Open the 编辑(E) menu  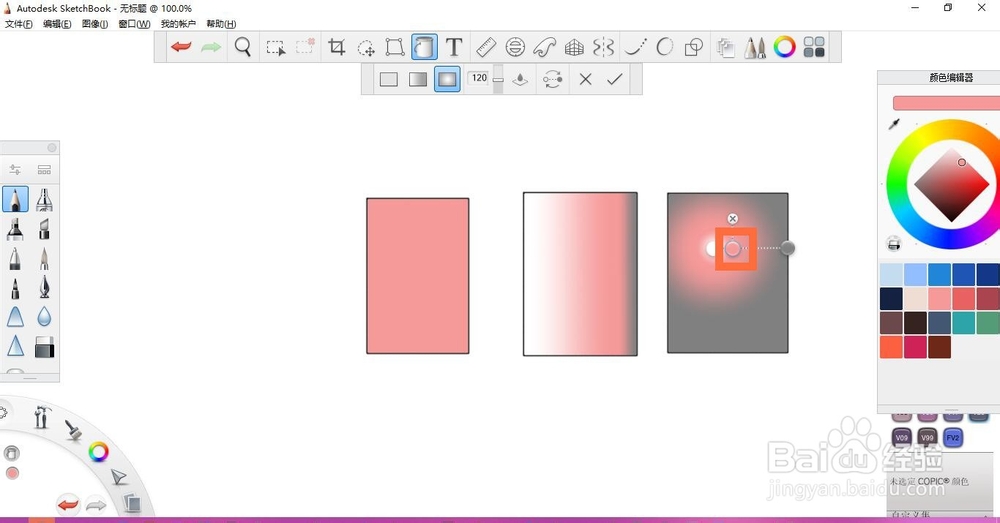[57, 24]
